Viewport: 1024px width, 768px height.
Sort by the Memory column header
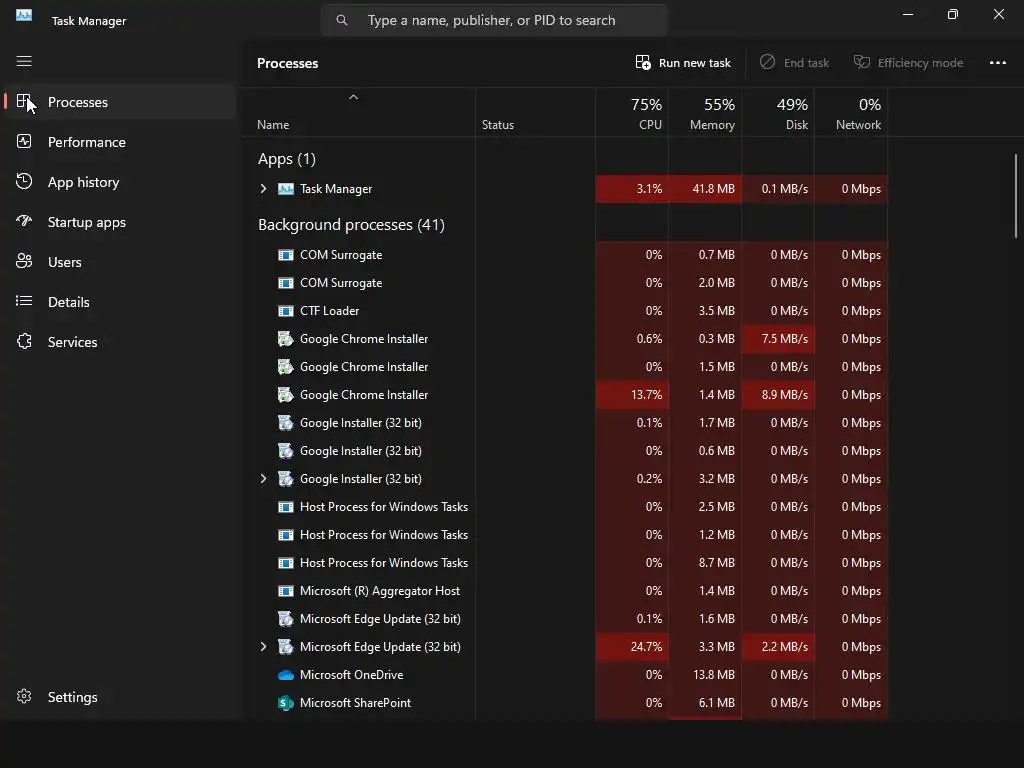(x=705, y=113)
